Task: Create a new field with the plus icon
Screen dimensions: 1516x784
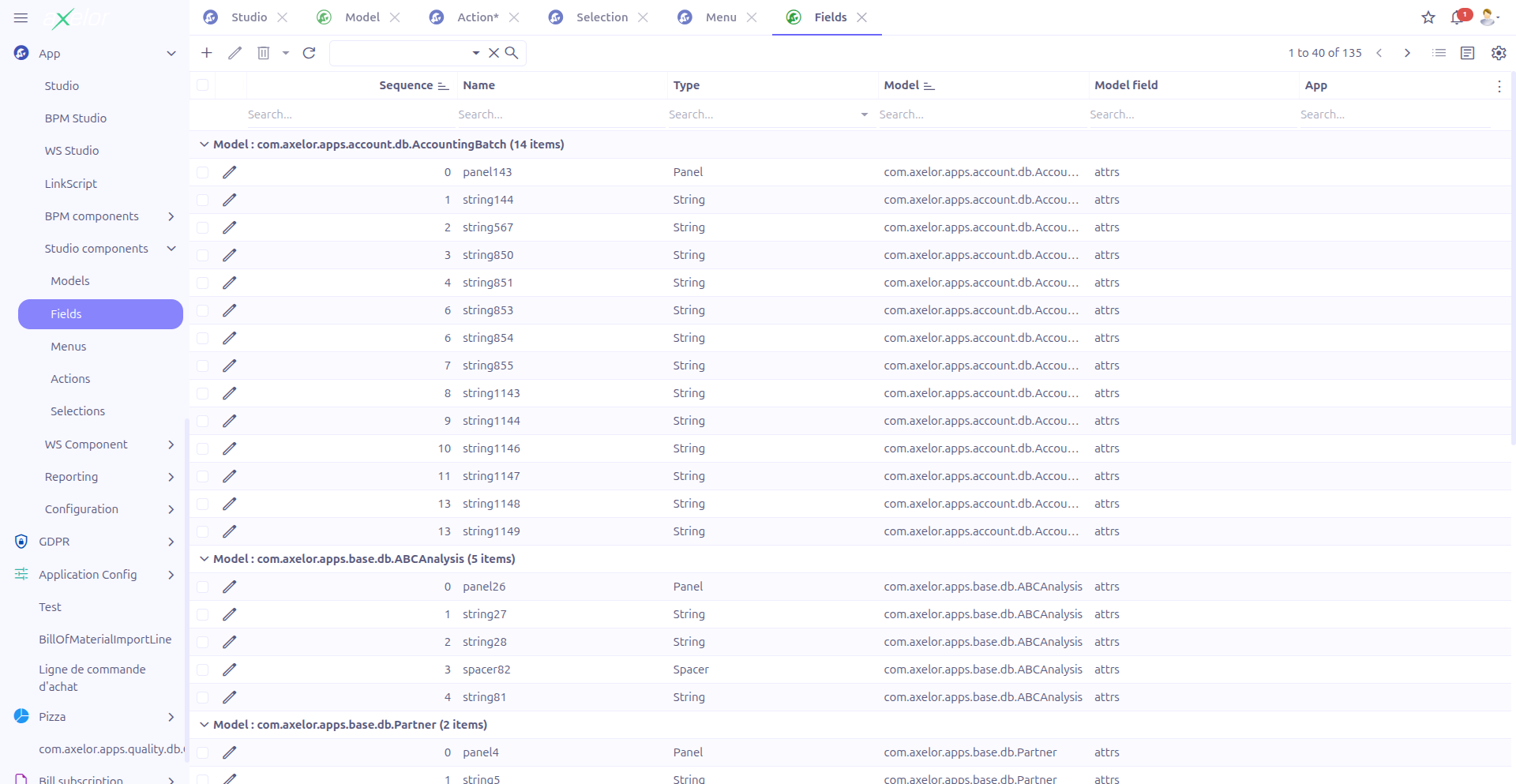Action: point(206,53)
